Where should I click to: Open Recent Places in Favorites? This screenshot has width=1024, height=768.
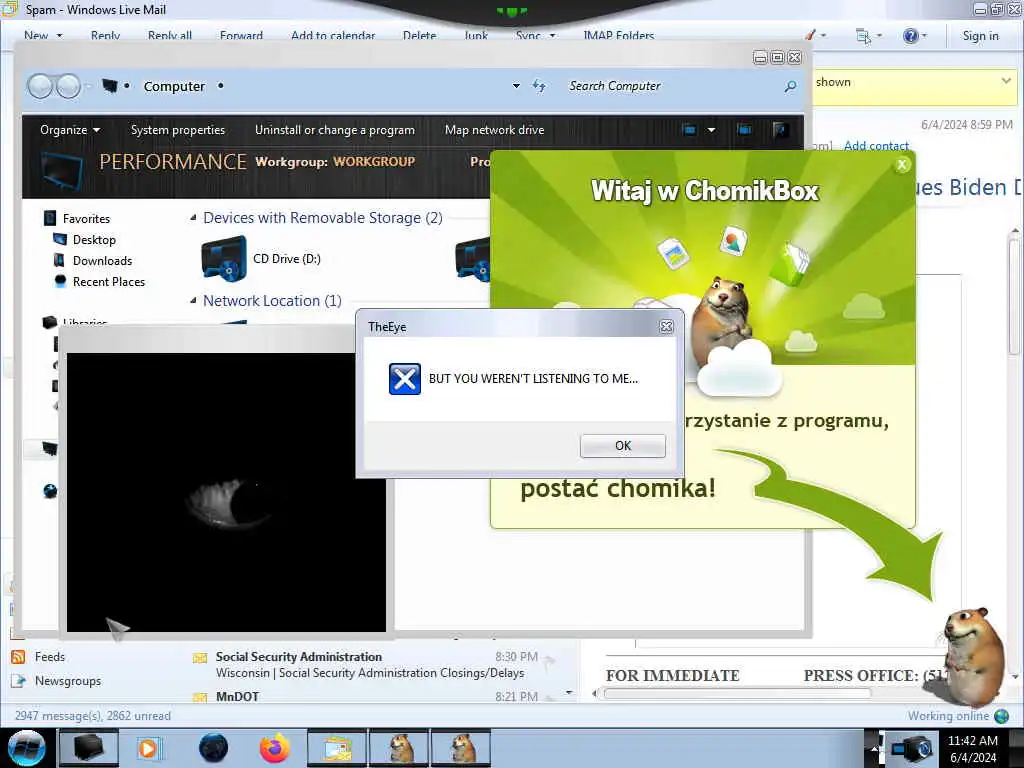[108, 281]
